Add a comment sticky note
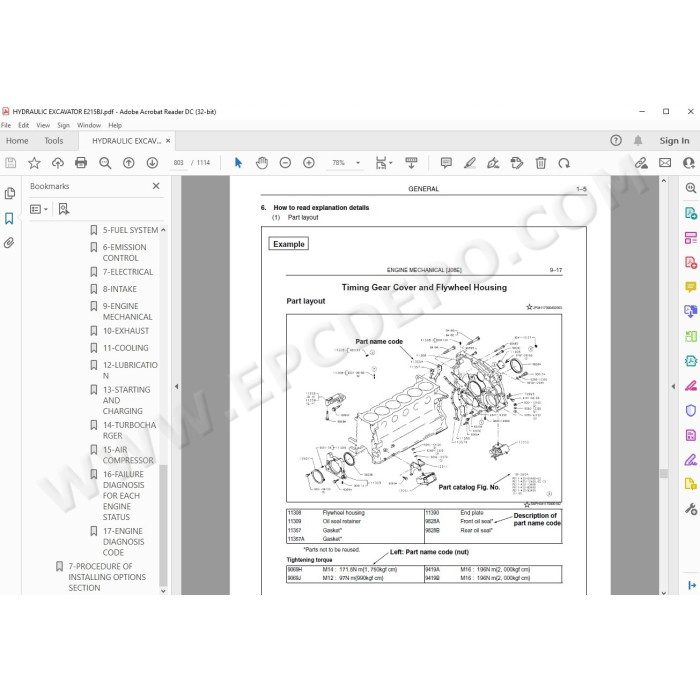 point(446,163)
